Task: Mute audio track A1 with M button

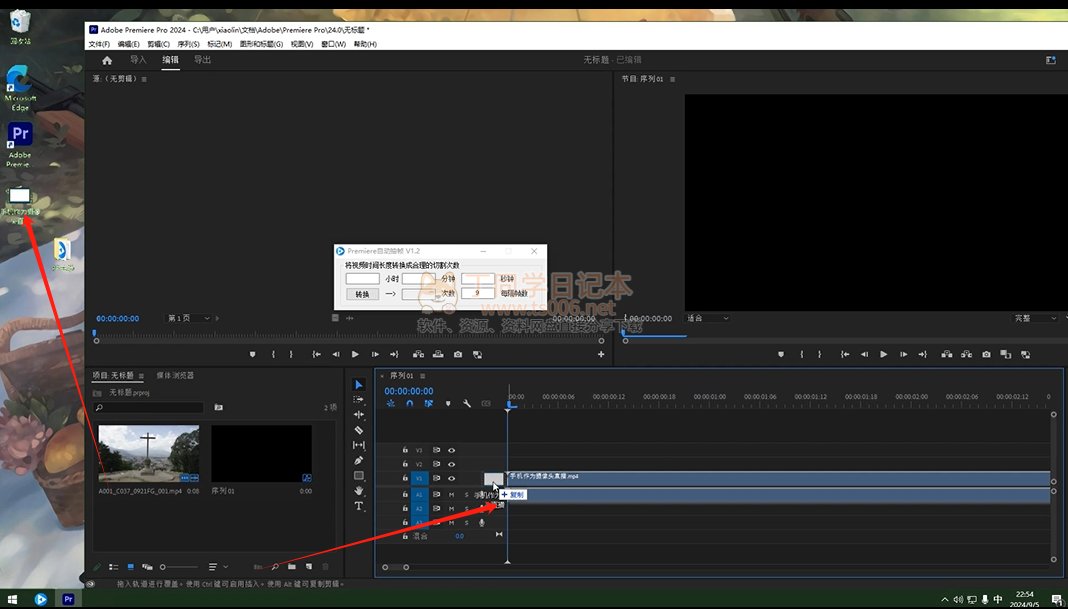Action: coord(451,494)
